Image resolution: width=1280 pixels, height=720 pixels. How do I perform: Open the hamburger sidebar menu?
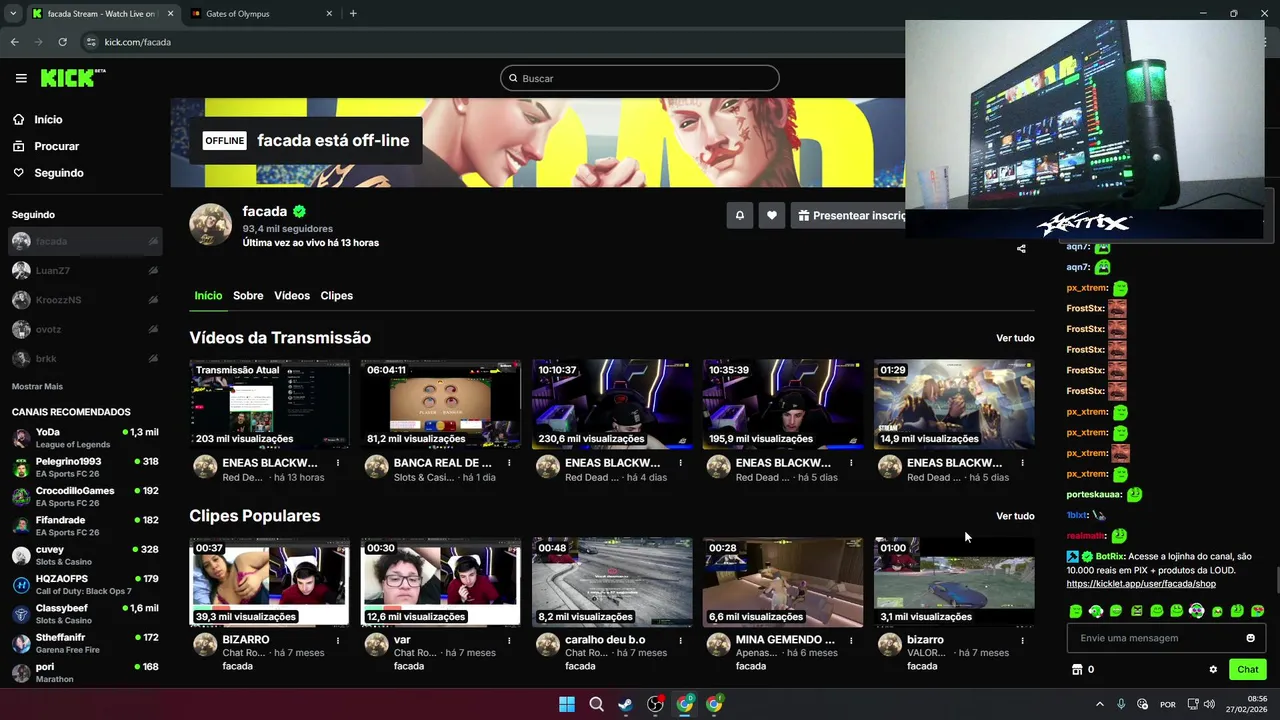tap(21, 78)
